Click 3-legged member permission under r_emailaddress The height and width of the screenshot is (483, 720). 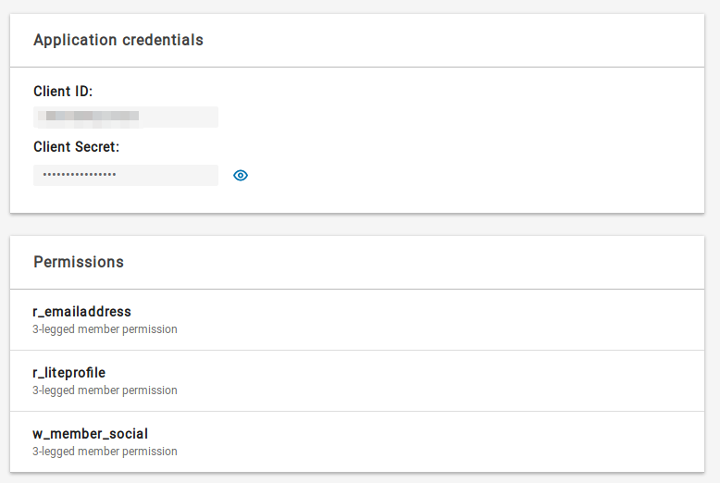(x=105, y=329)
